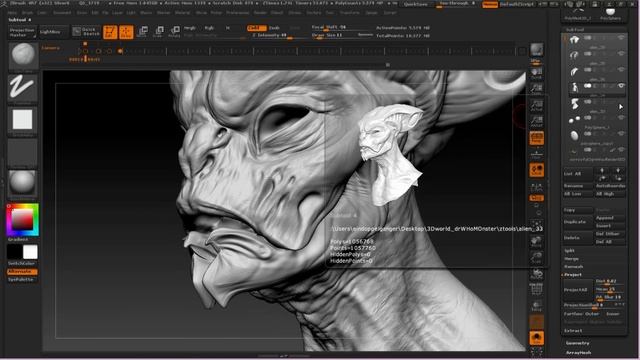Collapse the Project section
This screenshot has width=640, height=360.
(x=573, y=275)
